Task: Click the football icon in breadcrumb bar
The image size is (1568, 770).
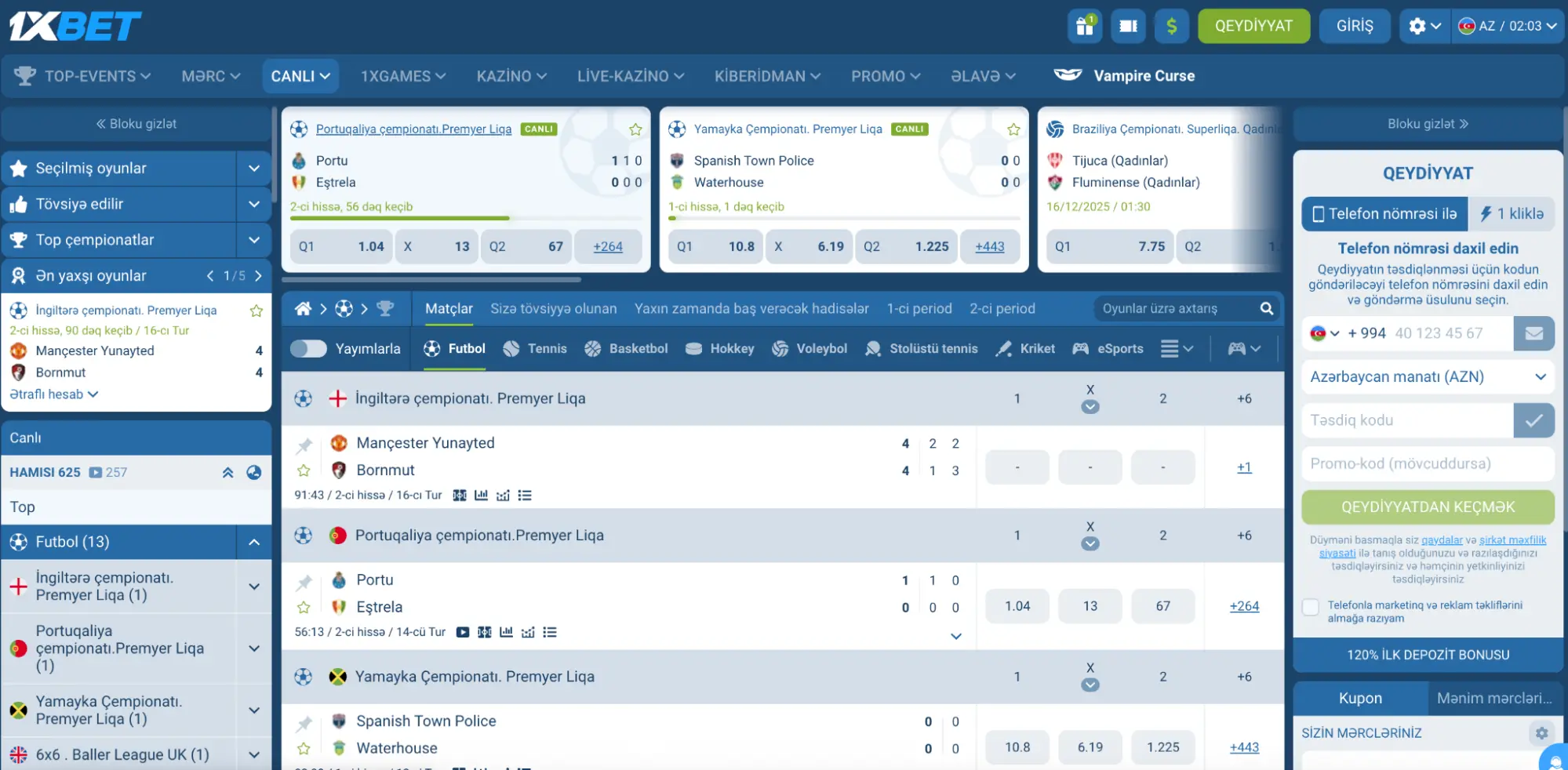Action: click(344, 309)
